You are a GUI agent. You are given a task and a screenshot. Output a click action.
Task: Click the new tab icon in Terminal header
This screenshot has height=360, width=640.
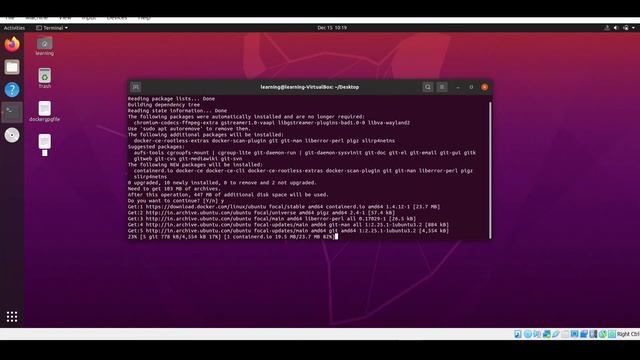click(136, 87)
